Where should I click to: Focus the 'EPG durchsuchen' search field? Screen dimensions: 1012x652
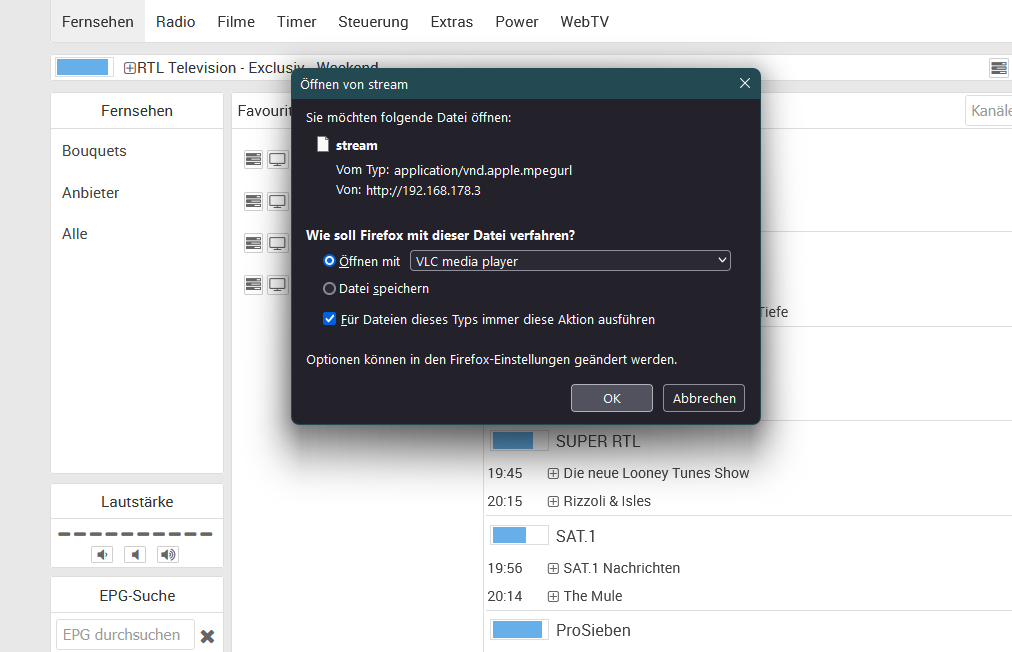pyautogui.click(x=125, y=635)
